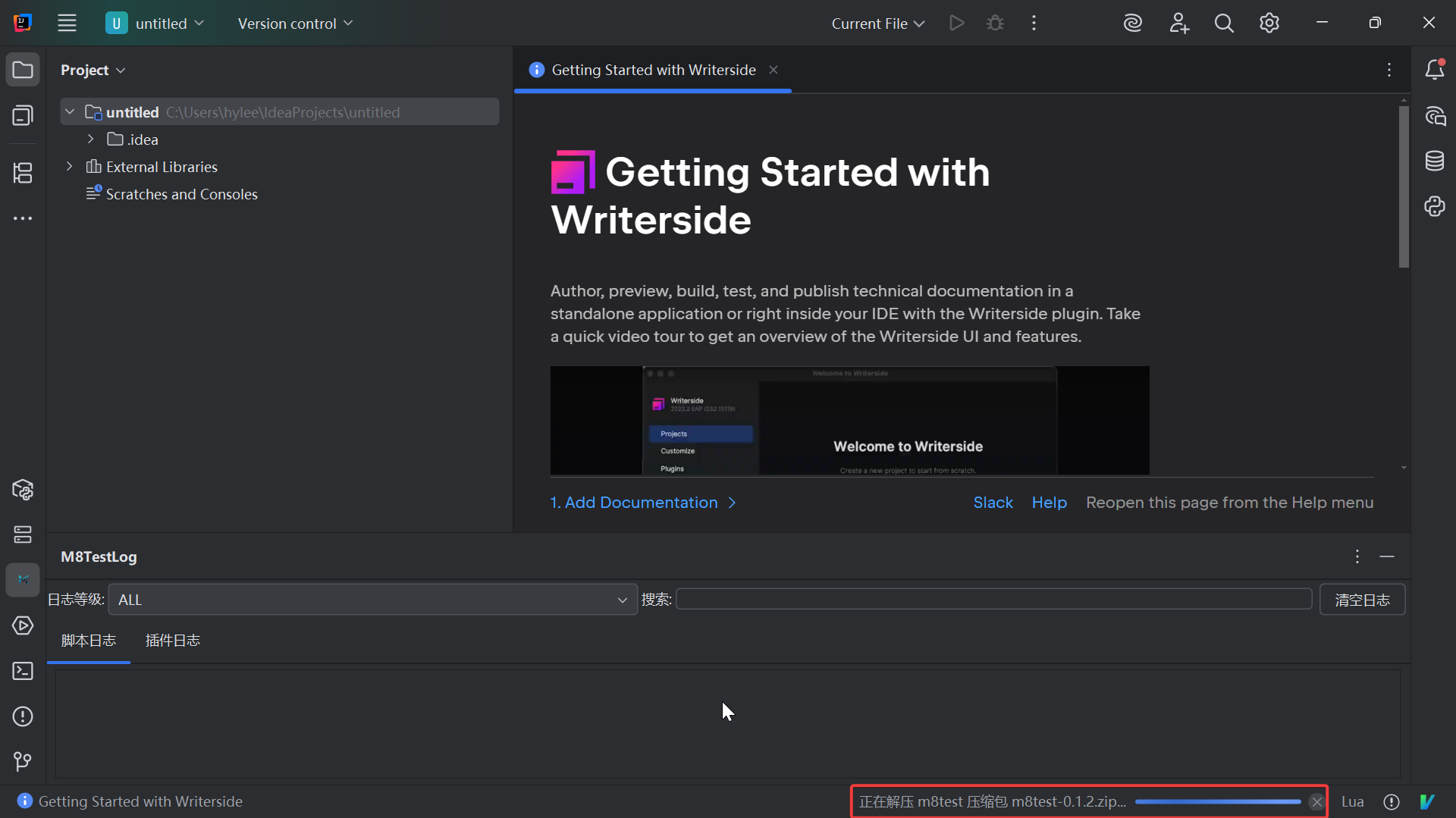Open the Slack link
This screenshot has width=1456, height=818.
coord(993,503)
